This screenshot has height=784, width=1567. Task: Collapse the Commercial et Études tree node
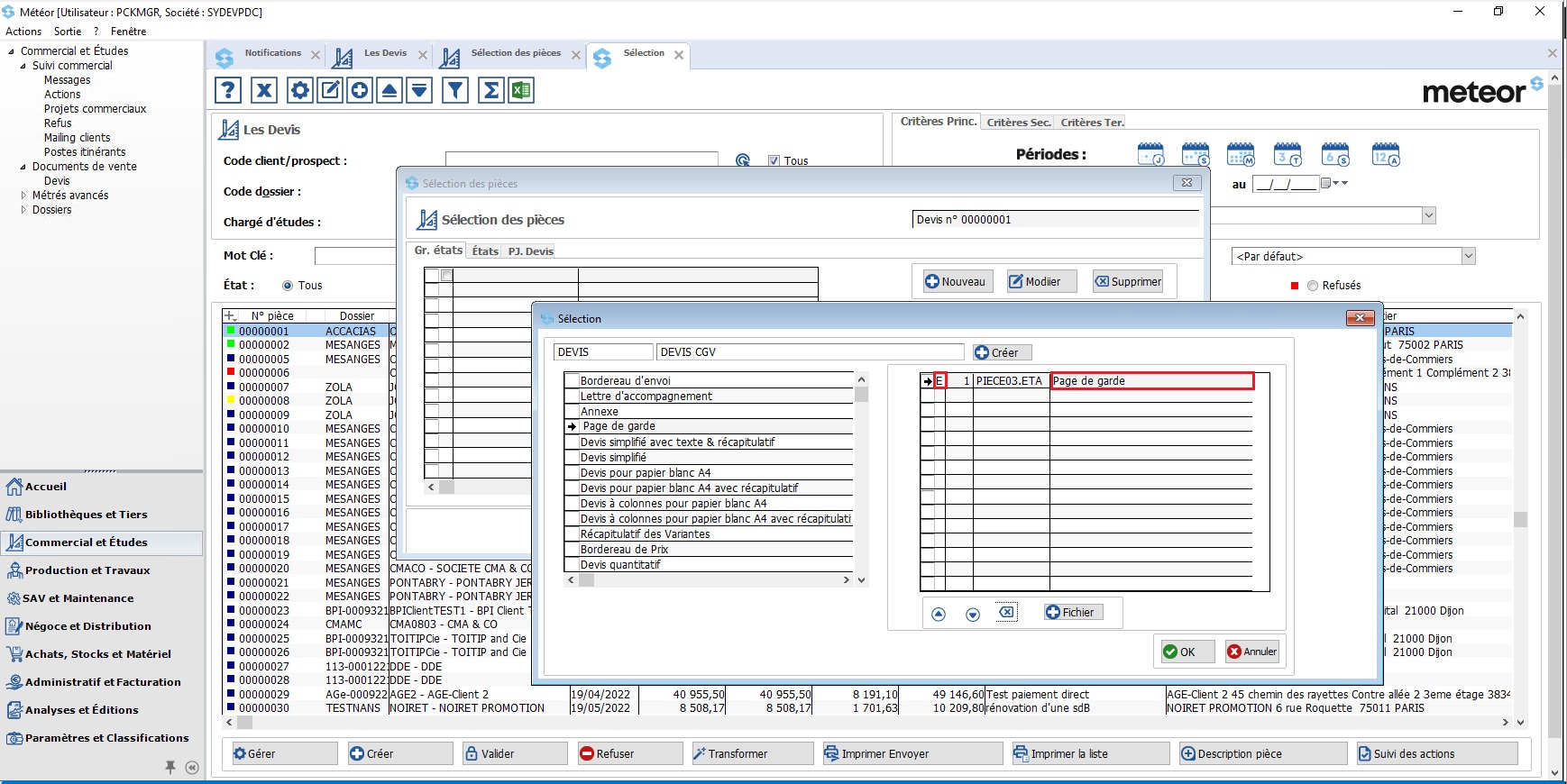coord(11,51)
